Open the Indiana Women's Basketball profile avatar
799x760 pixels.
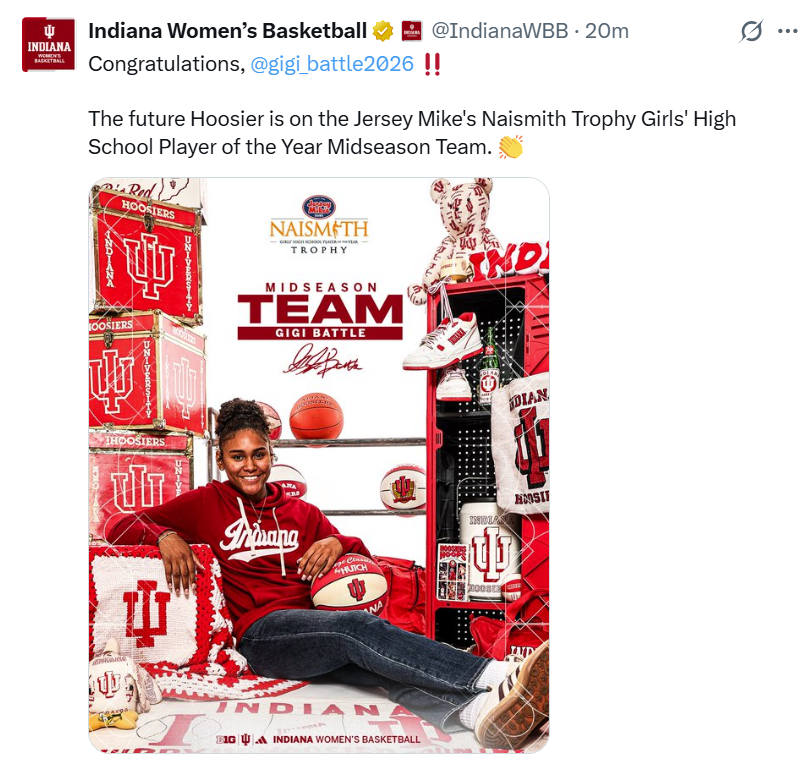pos(48,44)
